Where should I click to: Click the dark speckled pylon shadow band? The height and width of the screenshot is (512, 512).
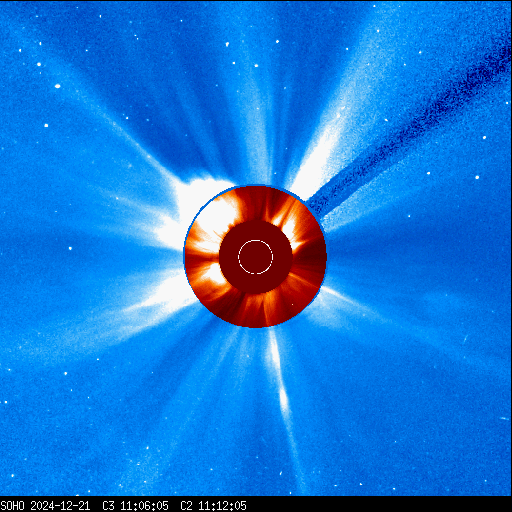point(410,130)
